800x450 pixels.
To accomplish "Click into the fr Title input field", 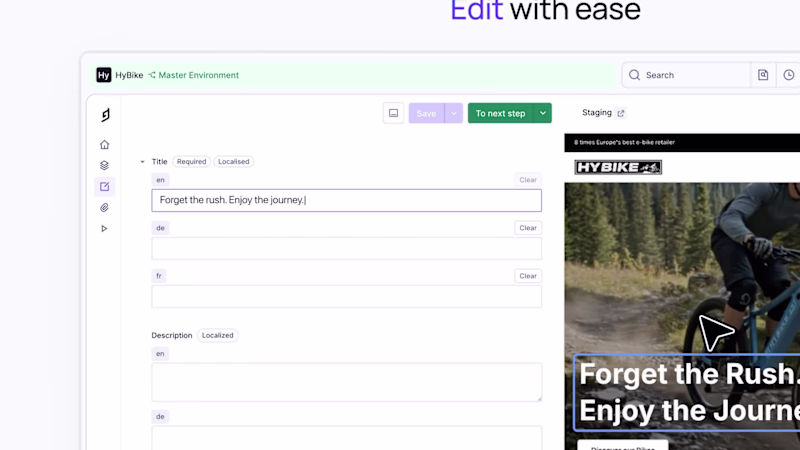I will click(346, 296).
